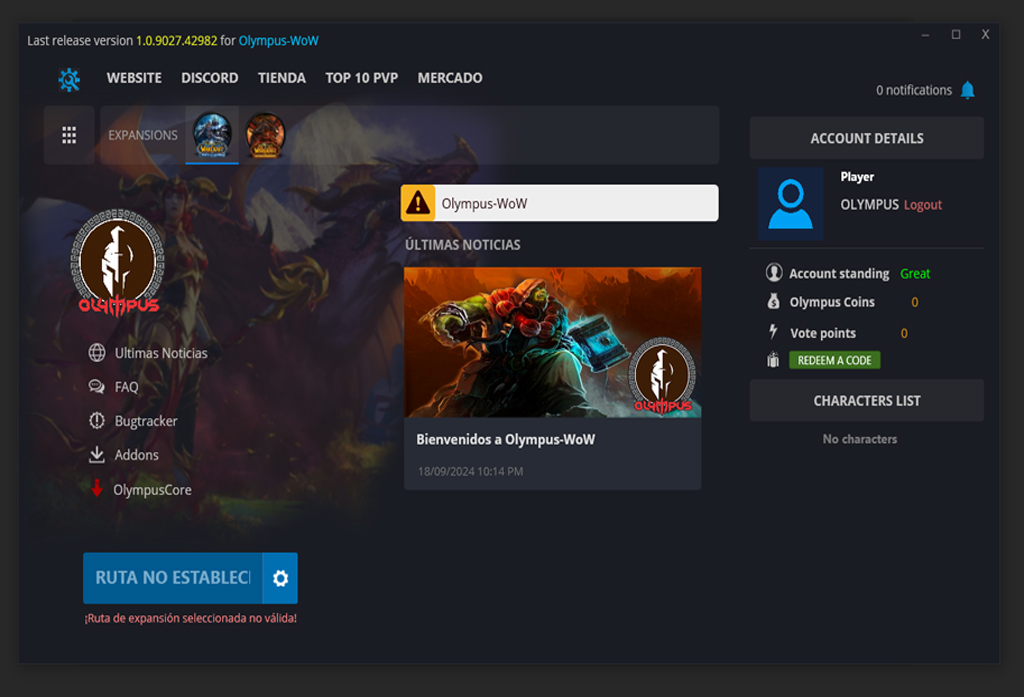The width and height of the screenshot is (1024, 697).
Task: Open the Ultimas Noticias sidebar link
Action: (160, 353)
